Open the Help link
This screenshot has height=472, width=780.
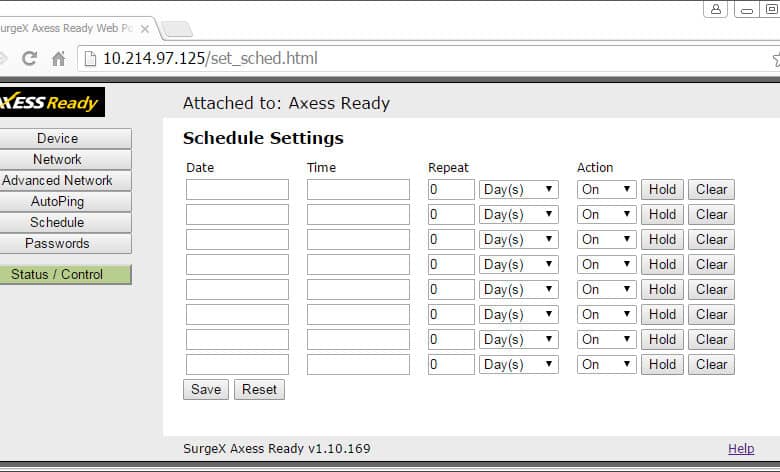[x=741, y=449]
